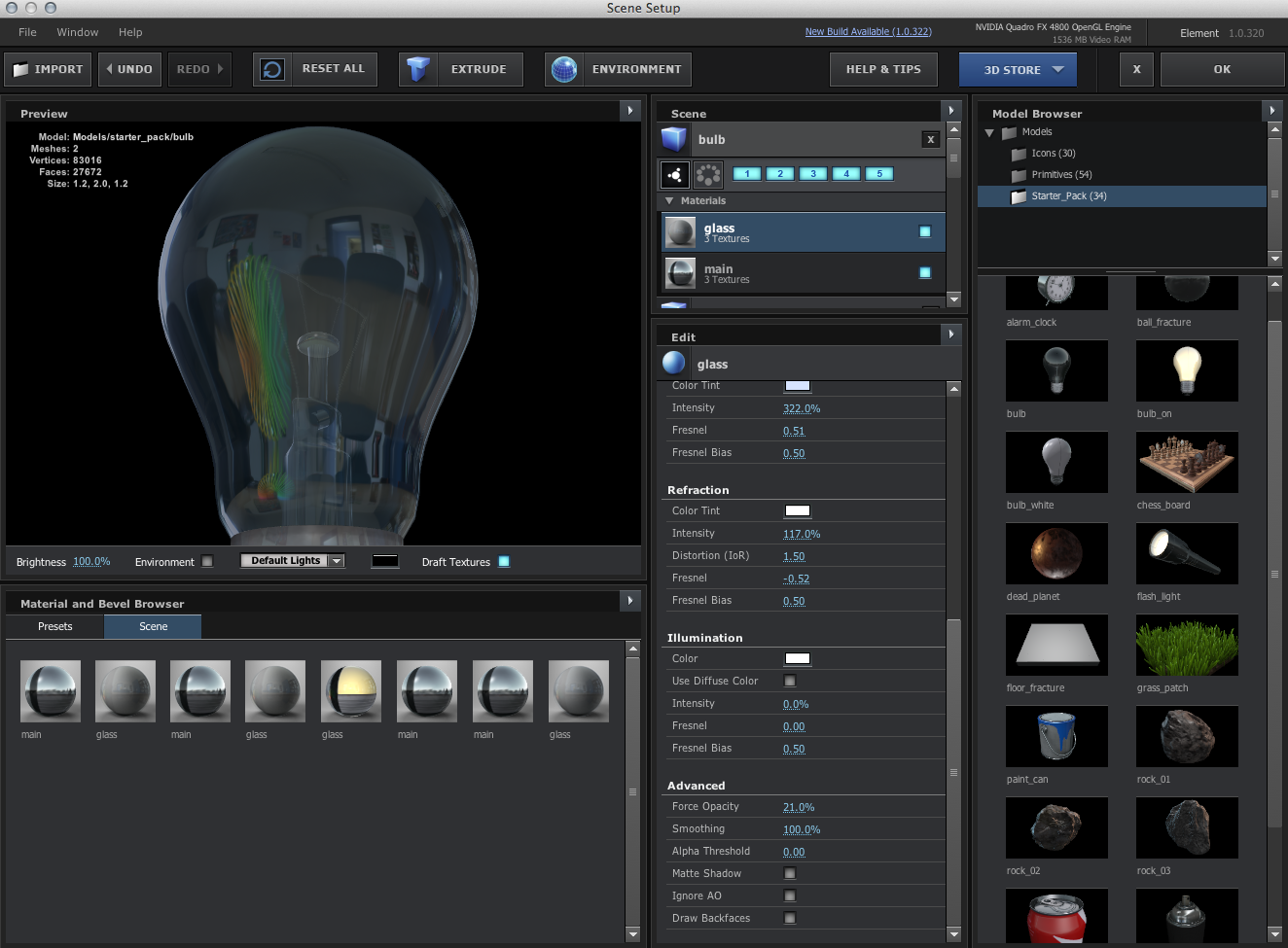Open the chess_board model thumbnail
This screenshot has width=1288, height=948.
1187,462
